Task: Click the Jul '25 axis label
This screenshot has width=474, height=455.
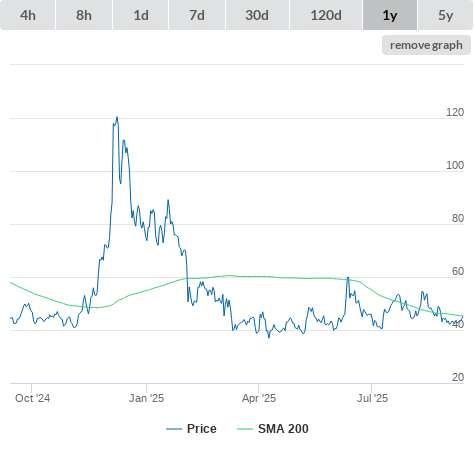Action: tap(372, 398)
